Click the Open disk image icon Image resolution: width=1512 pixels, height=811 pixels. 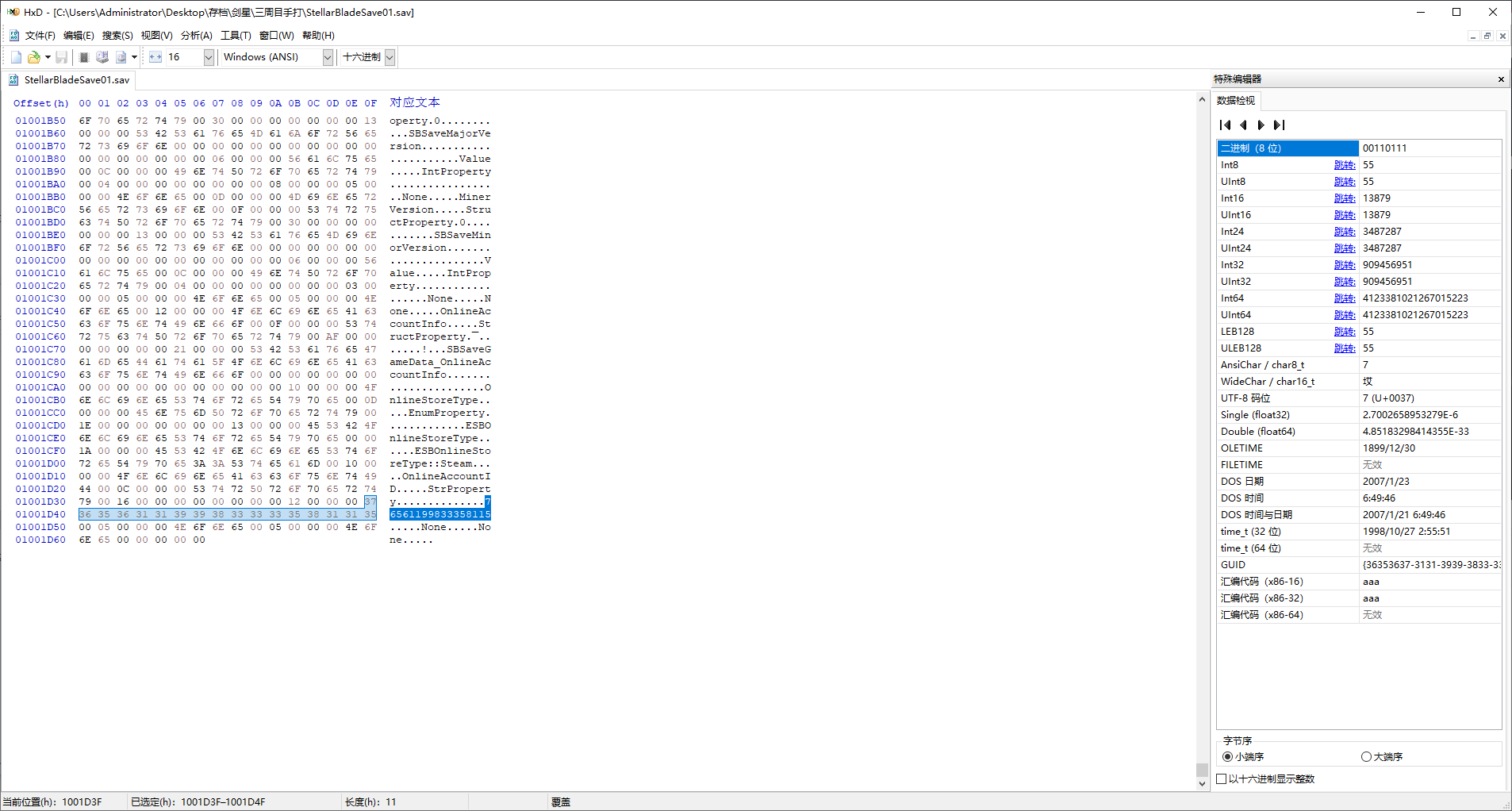click(x=121, y=57)
